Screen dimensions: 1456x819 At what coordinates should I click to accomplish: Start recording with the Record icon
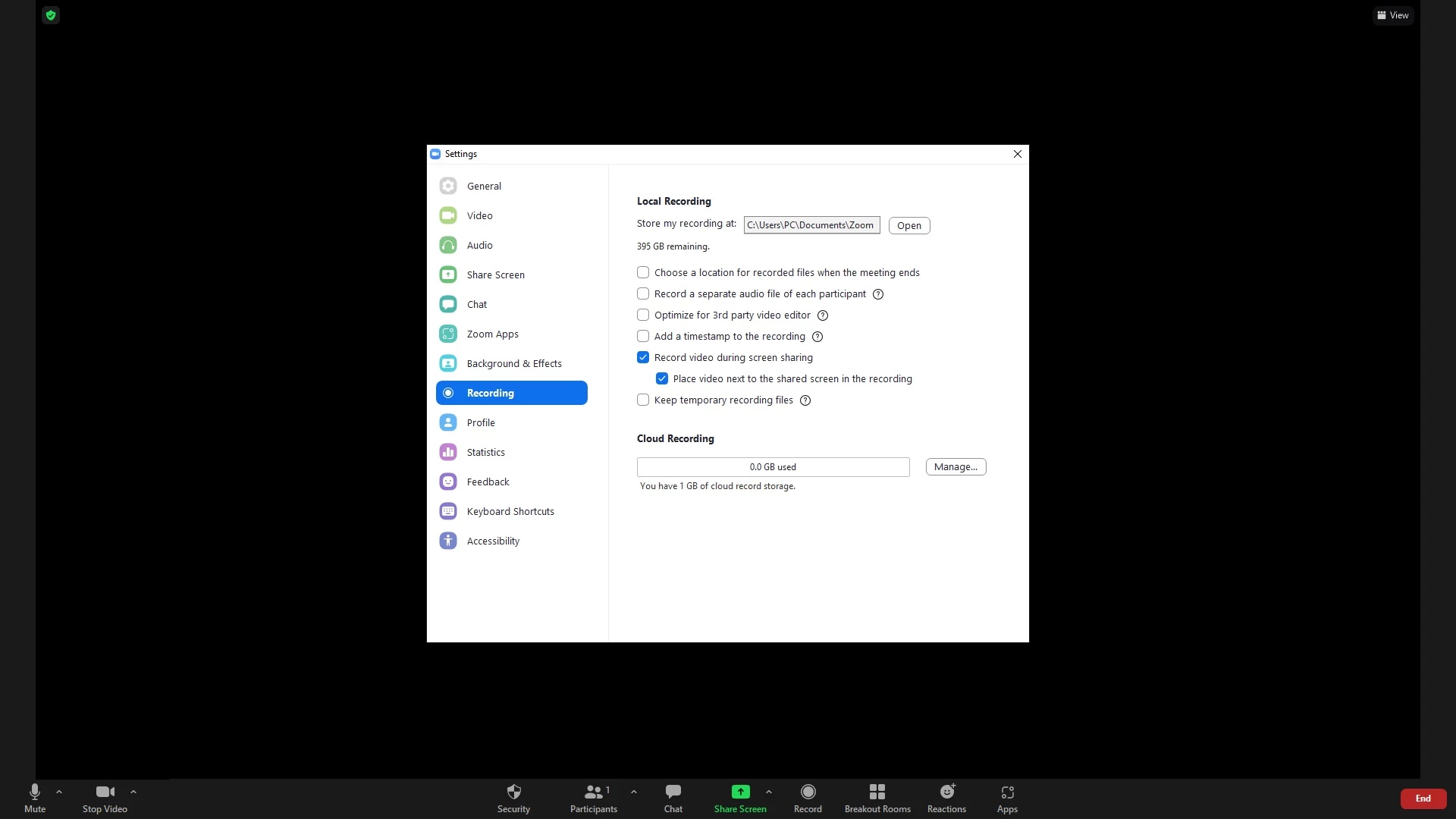(x=808, y=792)
